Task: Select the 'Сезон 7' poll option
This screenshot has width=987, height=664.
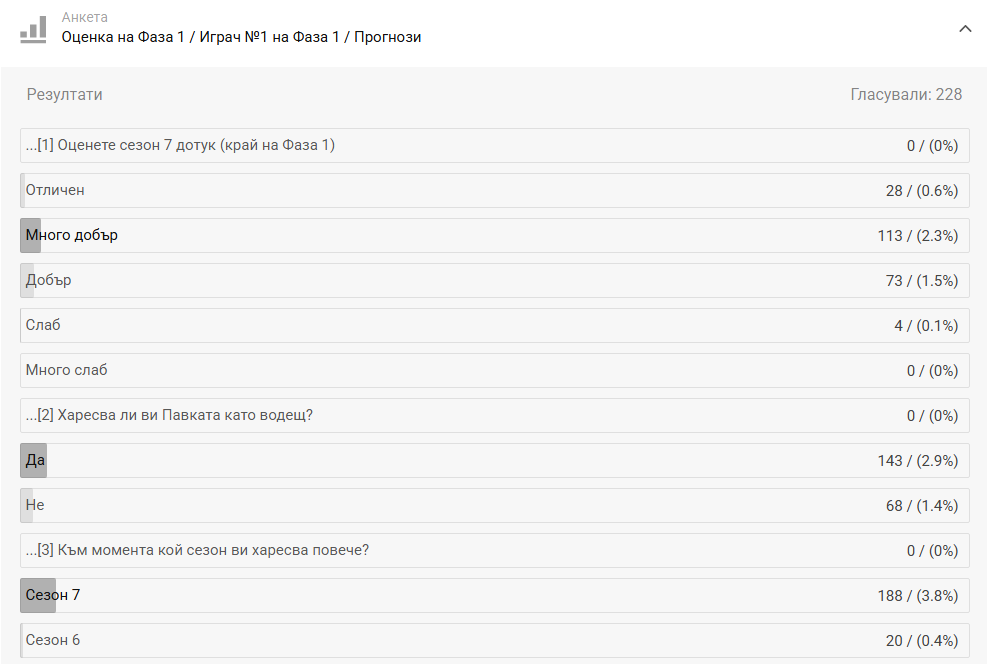Action: (494, 595)
